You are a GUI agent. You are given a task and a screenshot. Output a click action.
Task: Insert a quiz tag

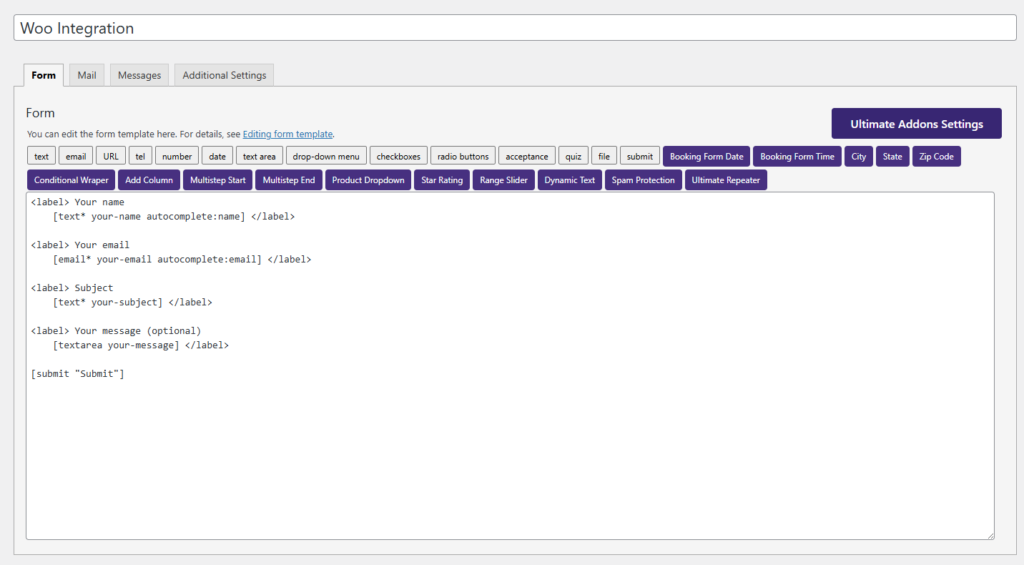pos(573,156)
